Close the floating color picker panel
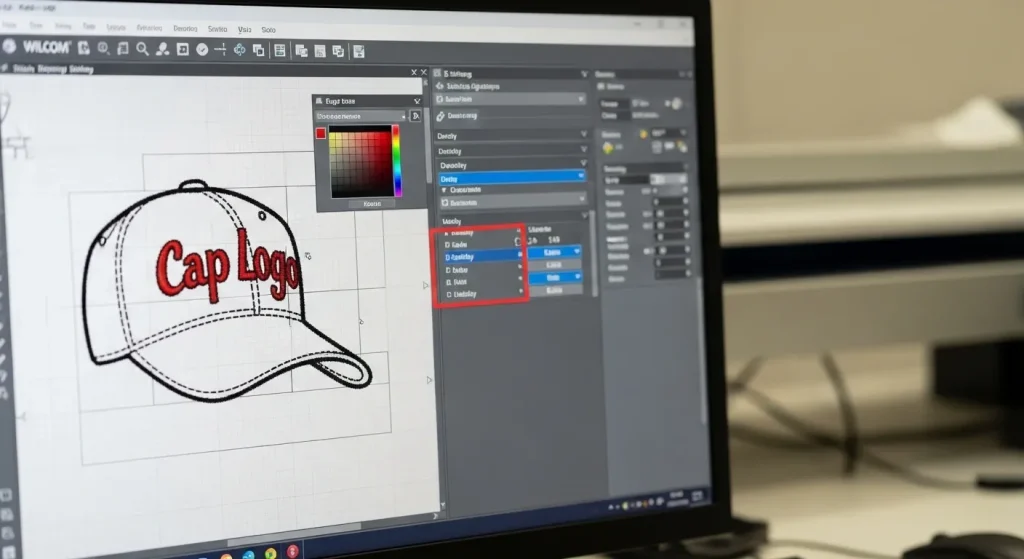 pos(417,101)
